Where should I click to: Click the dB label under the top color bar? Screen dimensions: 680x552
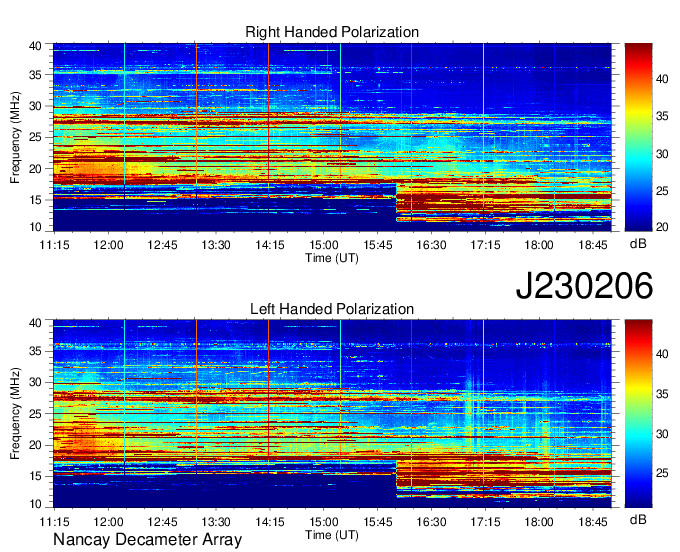click(638, 244)
